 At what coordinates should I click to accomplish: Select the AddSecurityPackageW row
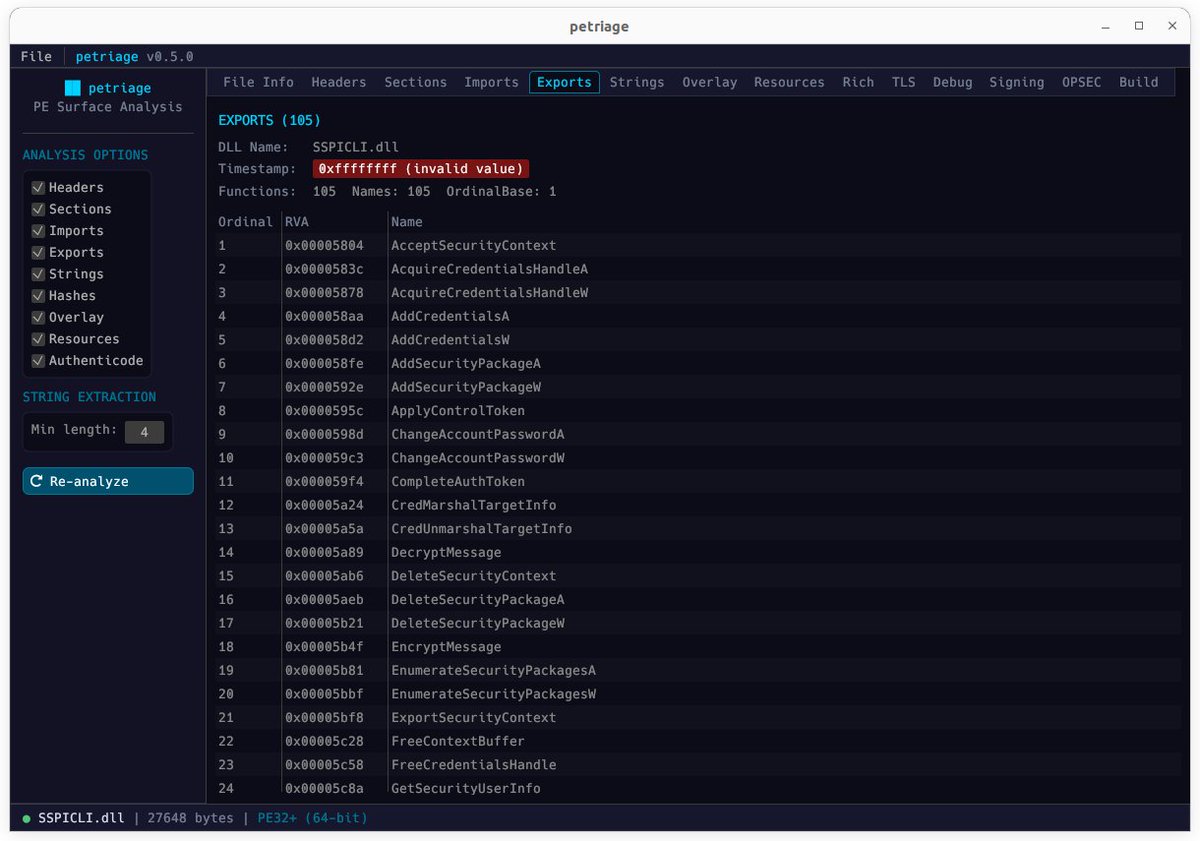coord(697,387)
